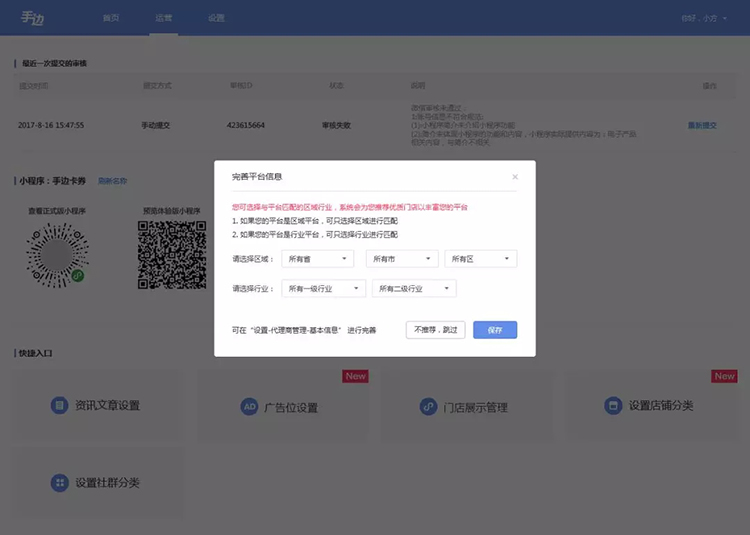
Task: Expand the 所有一级行业 dropdown
Action: (x=324, y=288)
